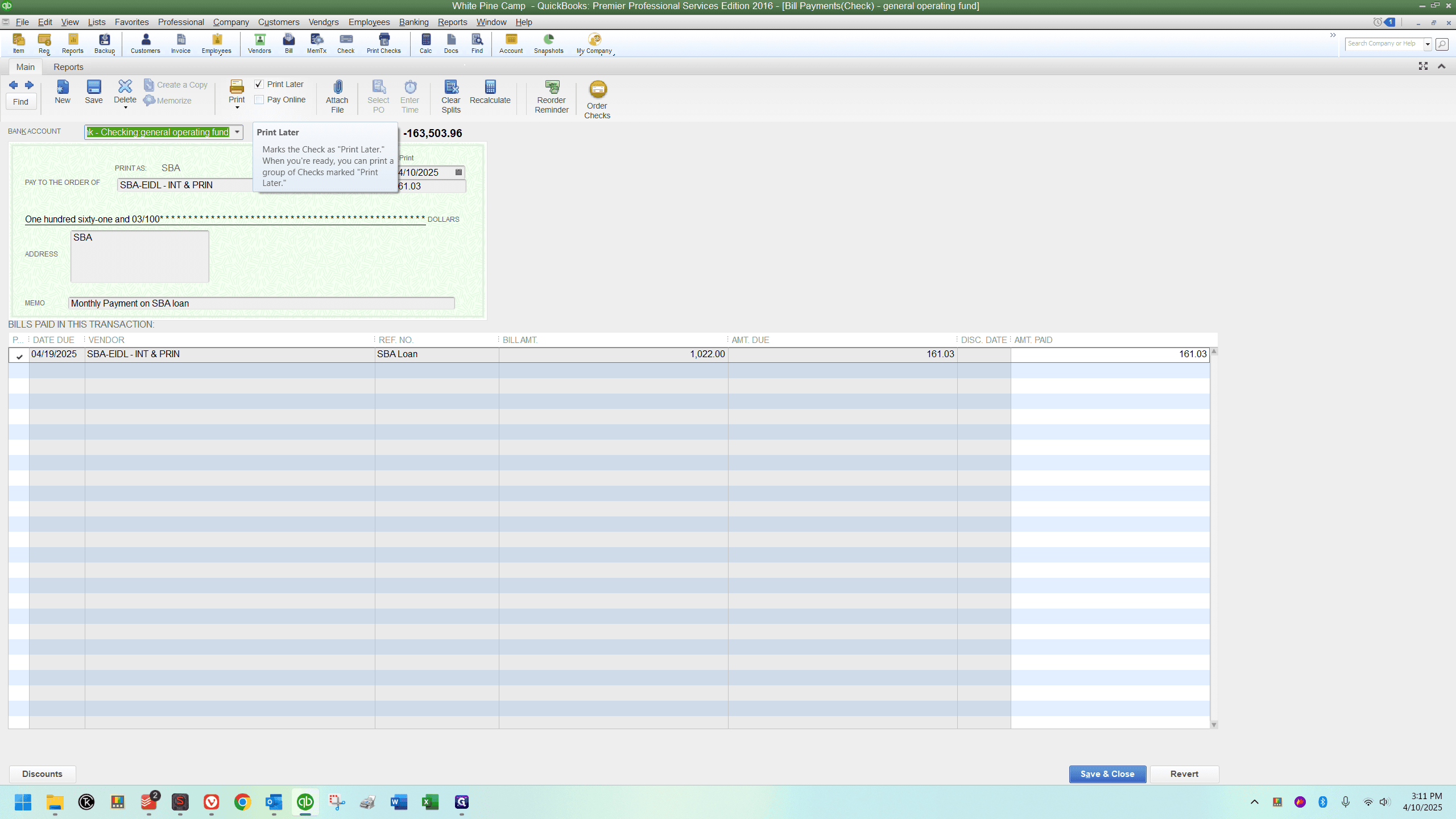This screenshot has width=1456, height=819.
Task: Open company Snapshots icon
Action: [x=549, y=43]
